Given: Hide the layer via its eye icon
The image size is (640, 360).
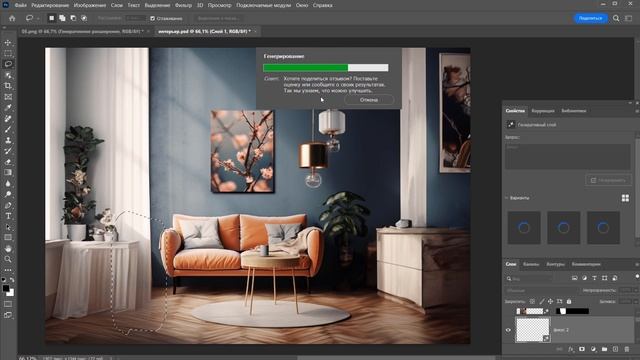Looking at the screenshot, I should pos(508,330).
